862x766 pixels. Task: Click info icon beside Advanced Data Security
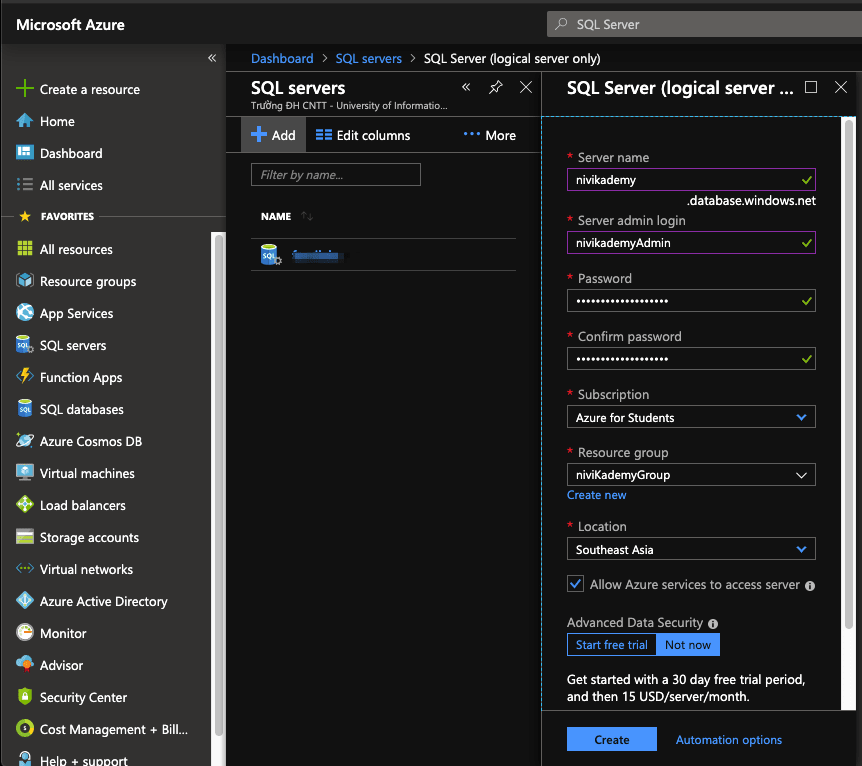[713, 624]
